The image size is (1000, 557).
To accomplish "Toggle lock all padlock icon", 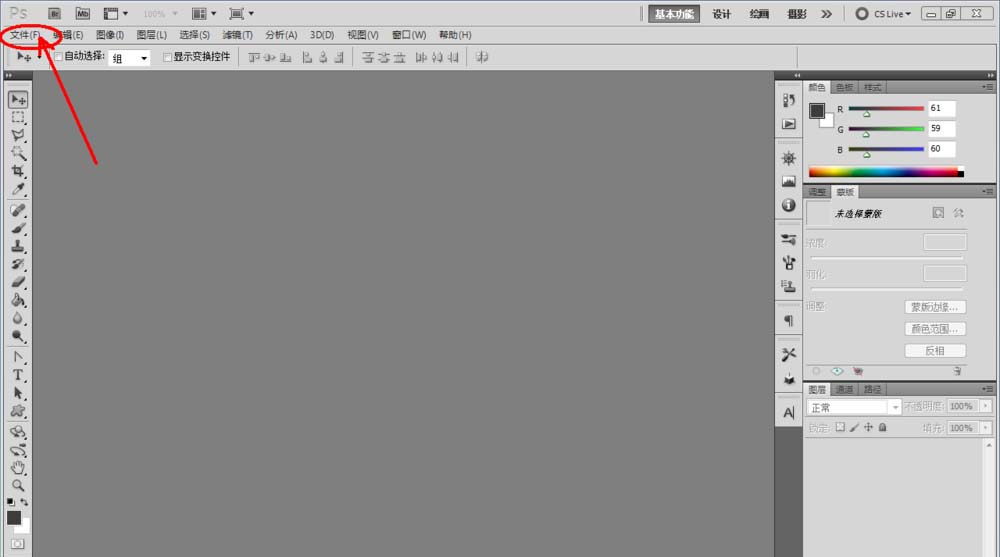I will [883, 427].
